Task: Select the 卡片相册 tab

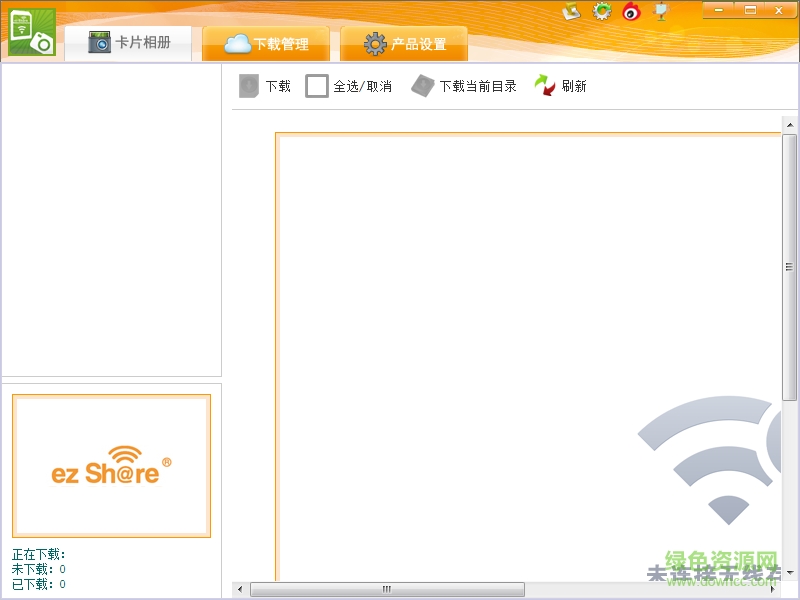Action: pyautogui.click(x=128, y=44)
